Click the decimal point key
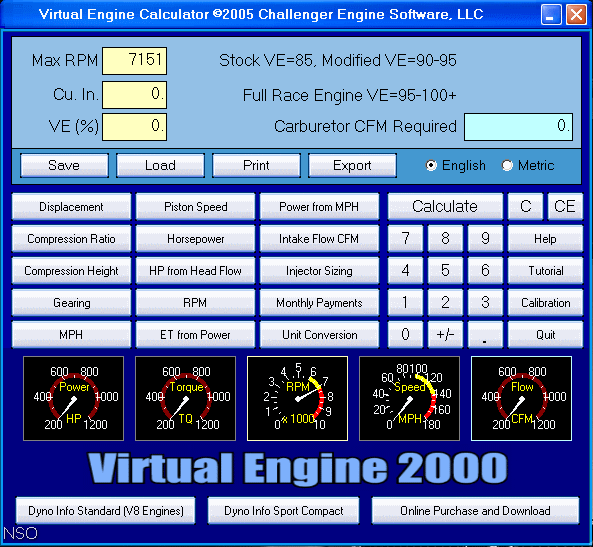 485,334
